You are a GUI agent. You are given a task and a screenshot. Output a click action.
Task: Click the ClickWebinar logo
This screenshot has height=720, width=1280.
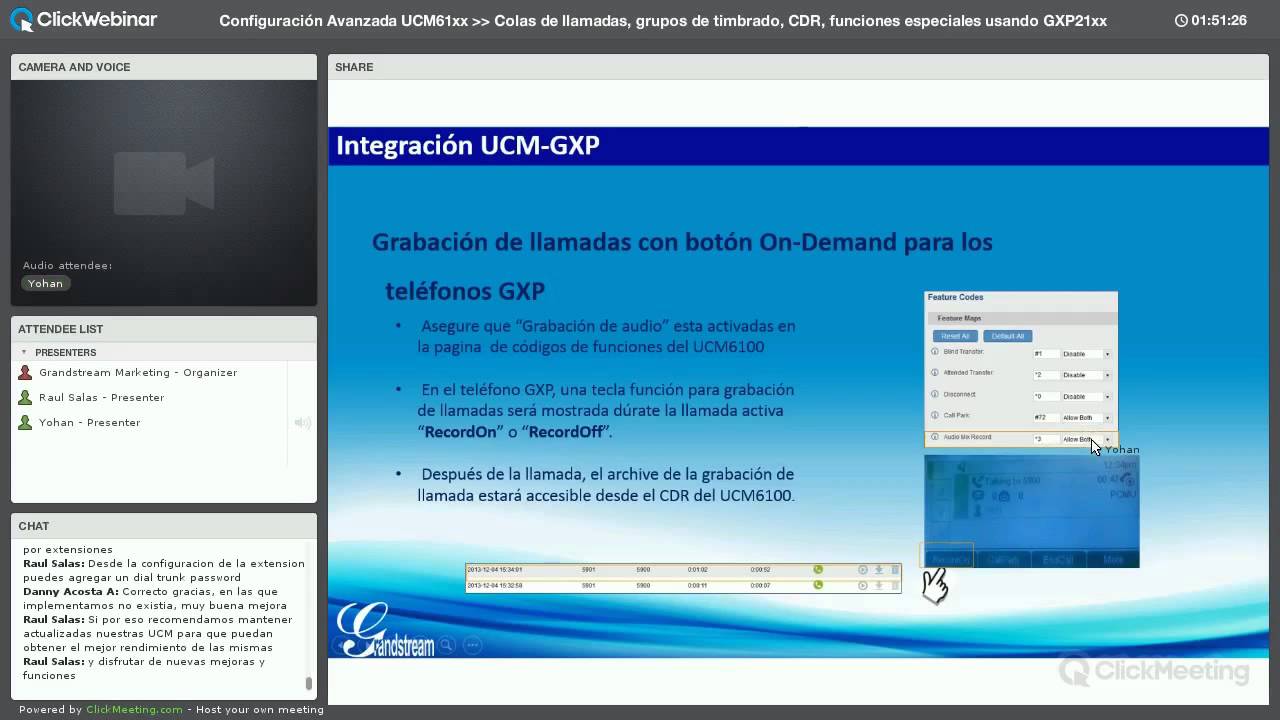[x=83, y=19]
